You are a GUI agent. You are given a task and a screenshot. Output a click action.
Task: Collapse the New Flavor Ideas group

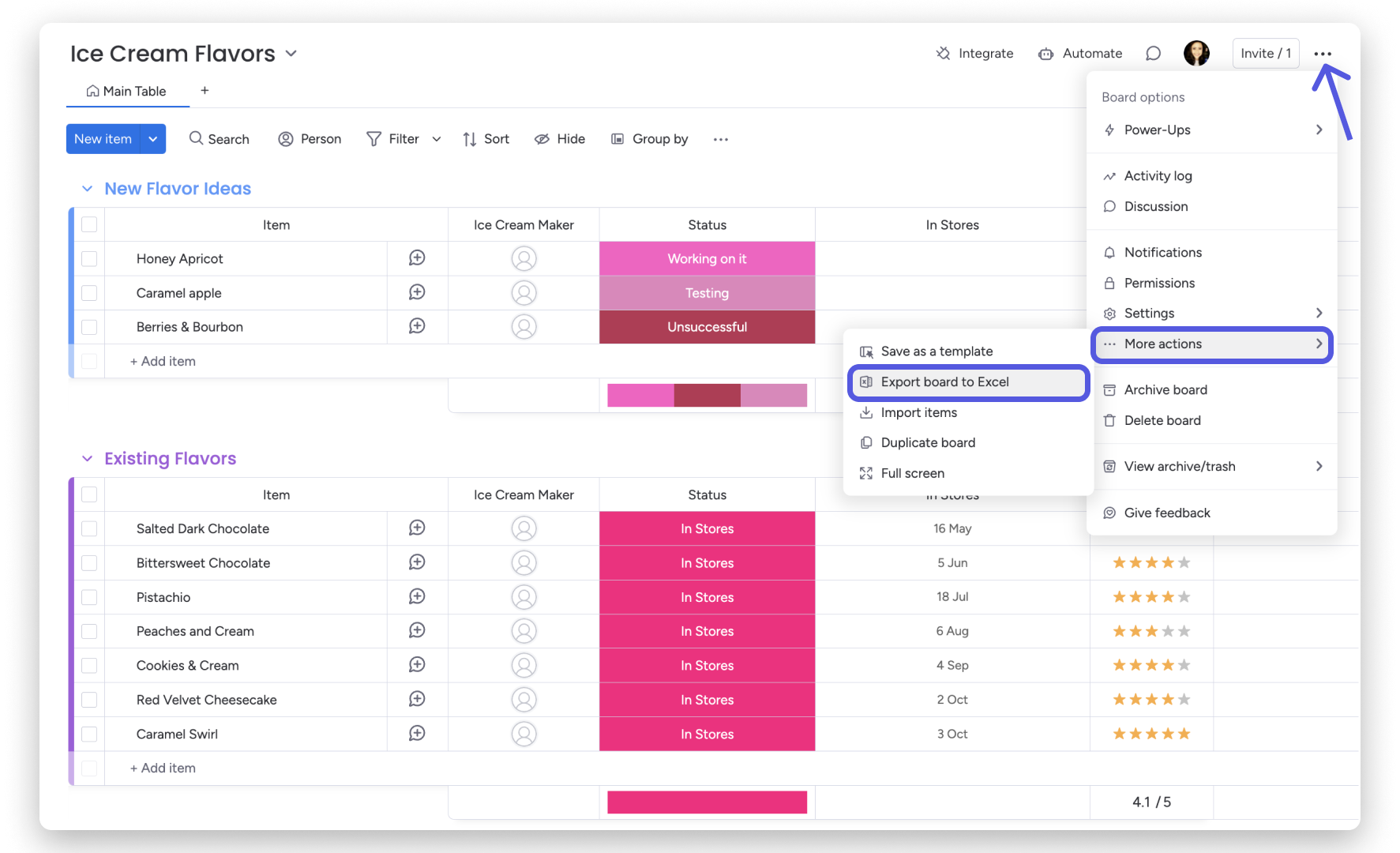click(87, 189)
